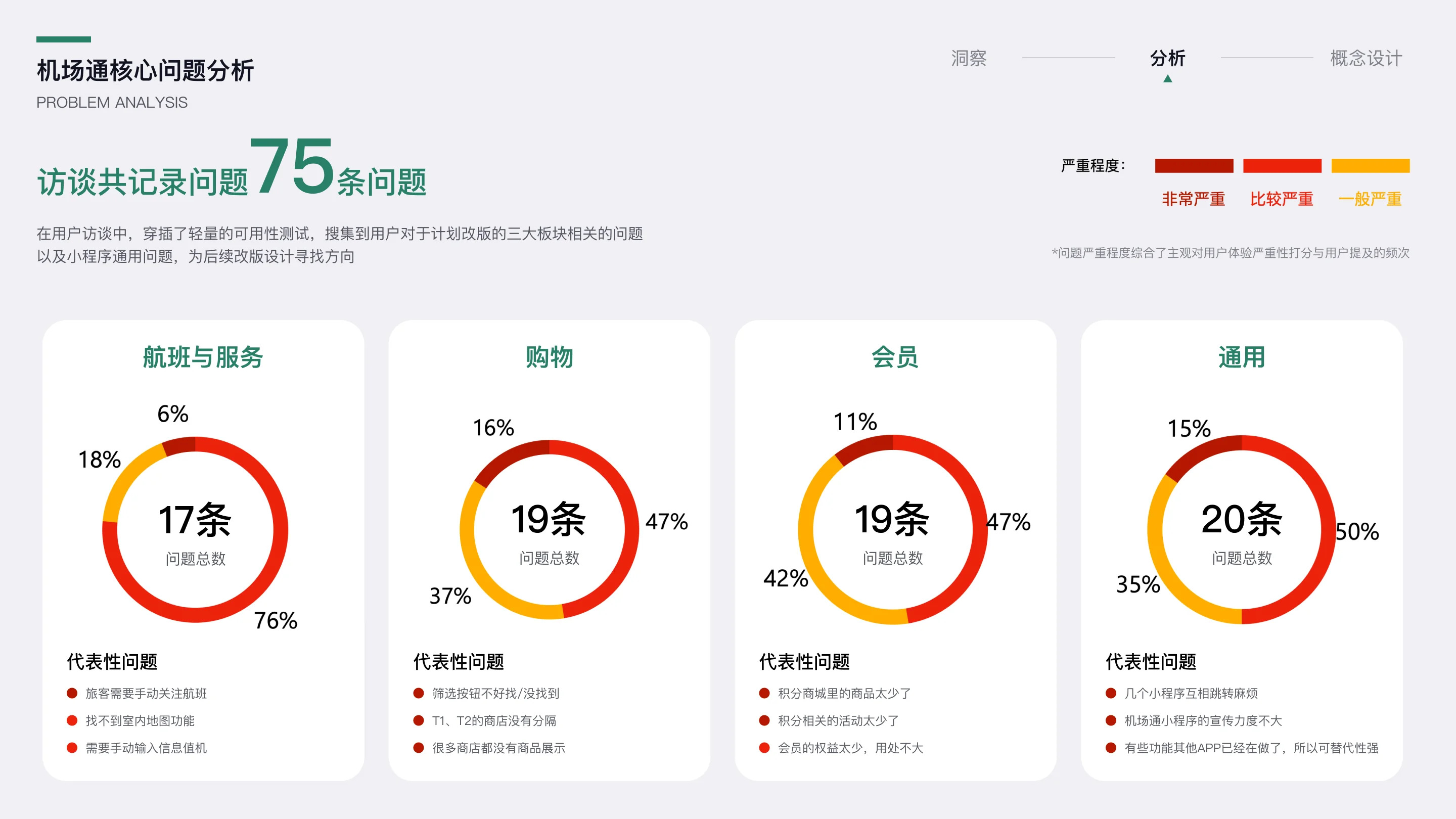Click the 16% label on 购物 chart

coord(493,428)
